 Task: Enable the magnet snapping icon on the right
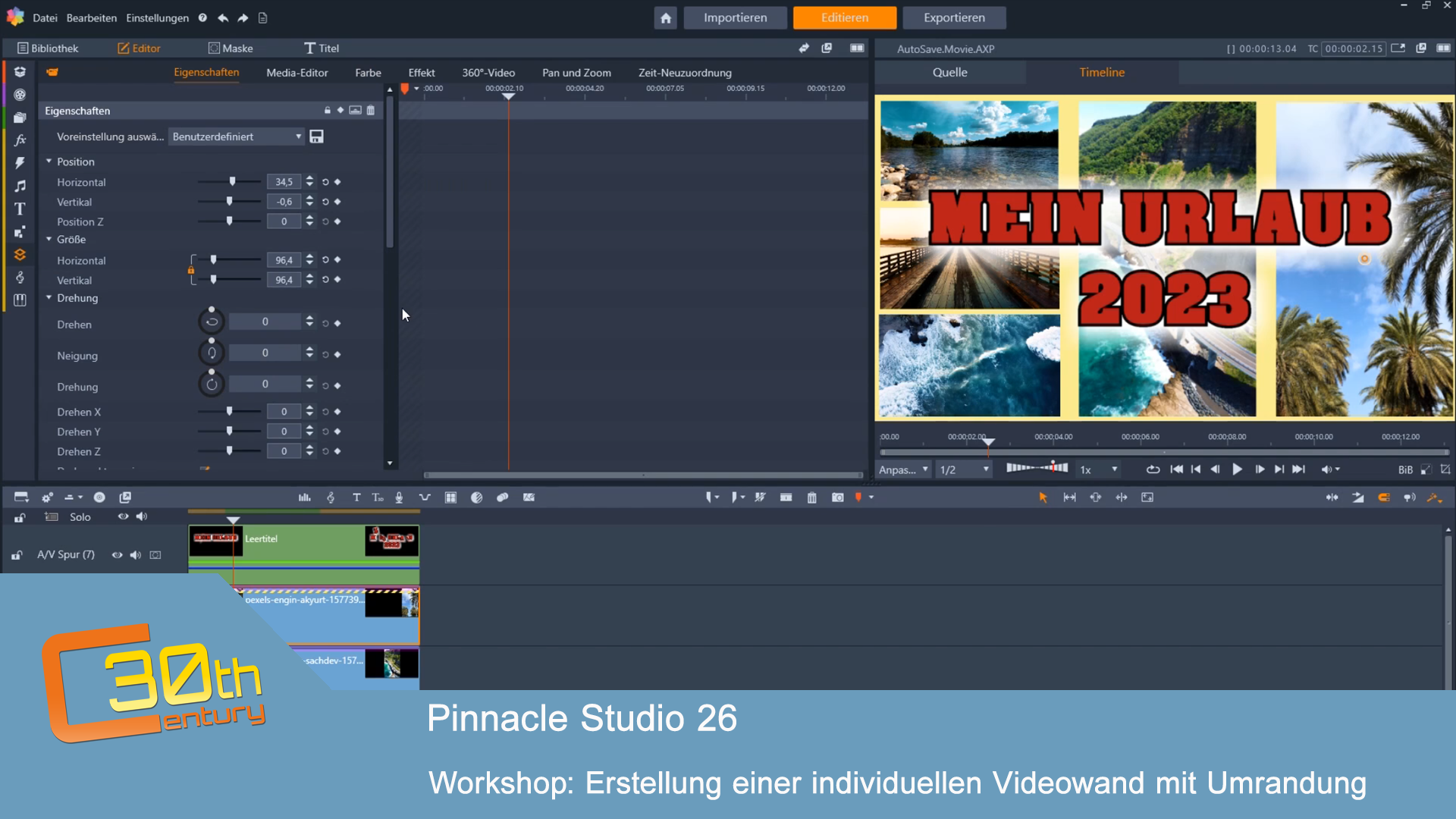pos(1384,497)
